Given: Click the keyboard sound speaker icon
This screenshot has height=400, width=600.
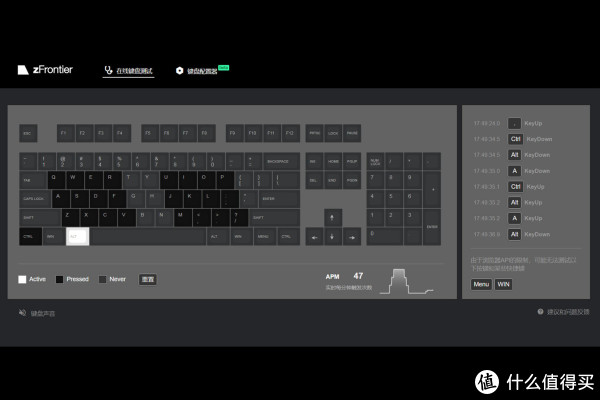Looking at the screenshot, I should (22, 313).
